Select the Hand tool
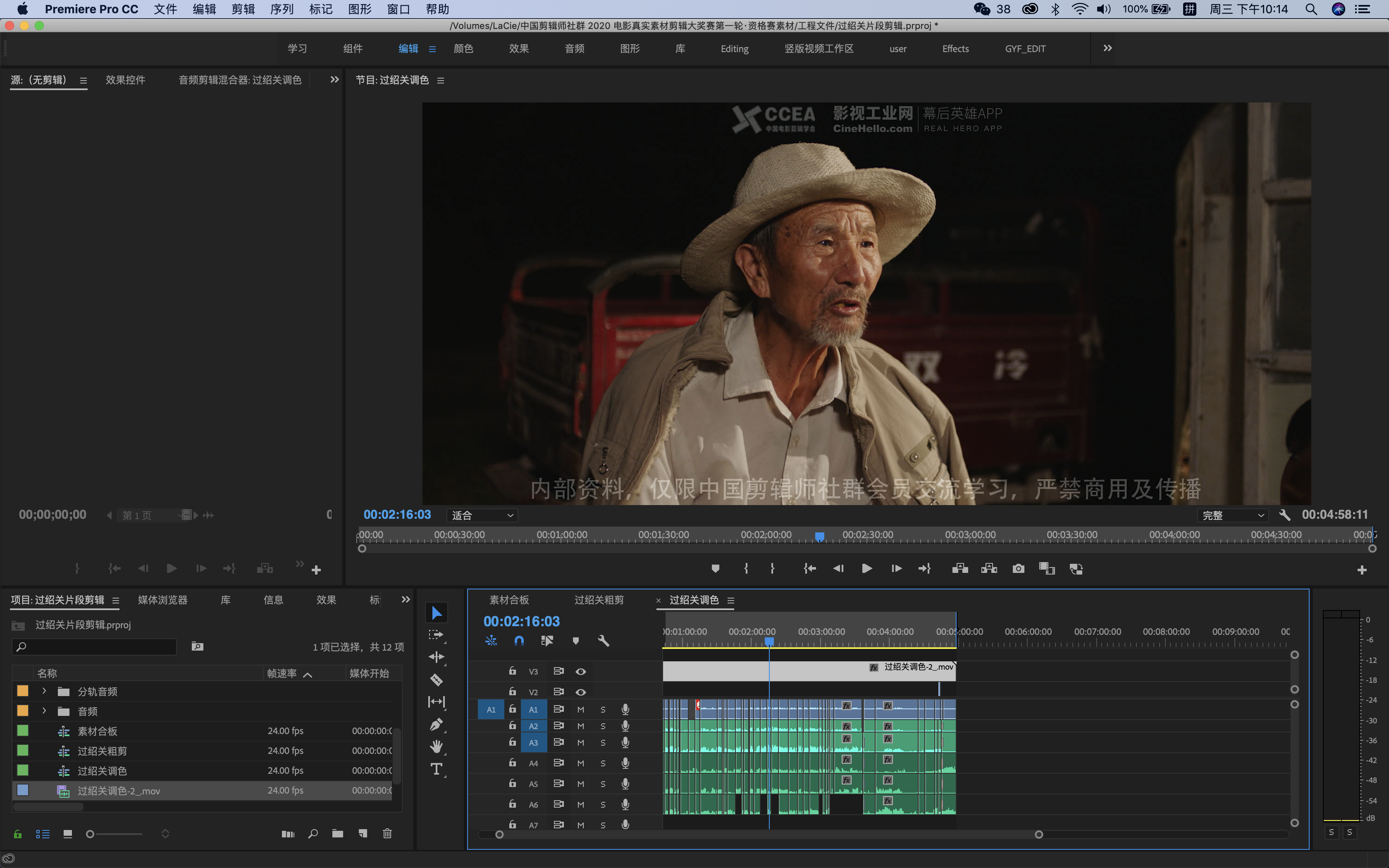Image resolution: width=1389 pixels, height=868 pixels. (436, 747)
